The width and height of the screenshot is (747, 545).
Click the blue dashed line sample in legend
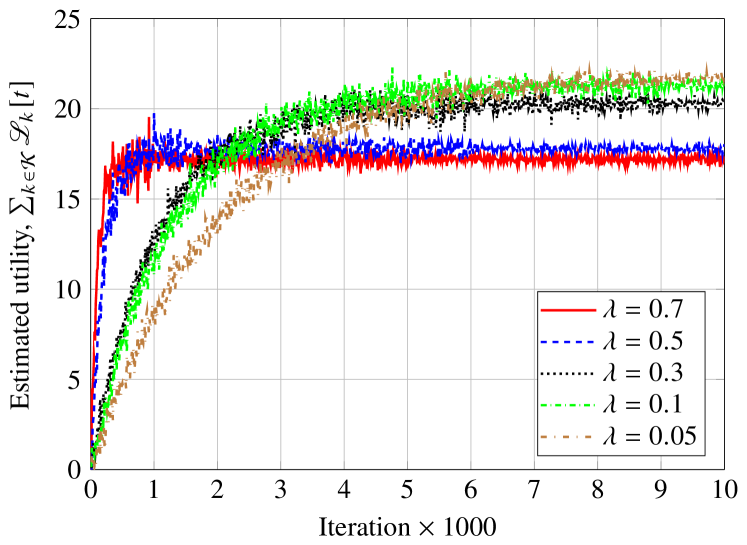pyautogui.click(x=568, y=342)
